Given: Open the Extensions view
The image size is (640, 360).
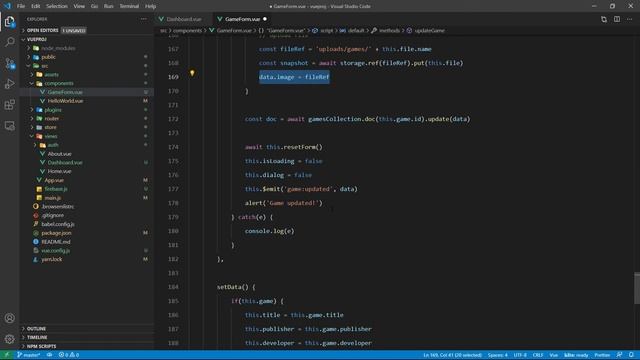Looking at the screenshot, I should click(9, 105).
